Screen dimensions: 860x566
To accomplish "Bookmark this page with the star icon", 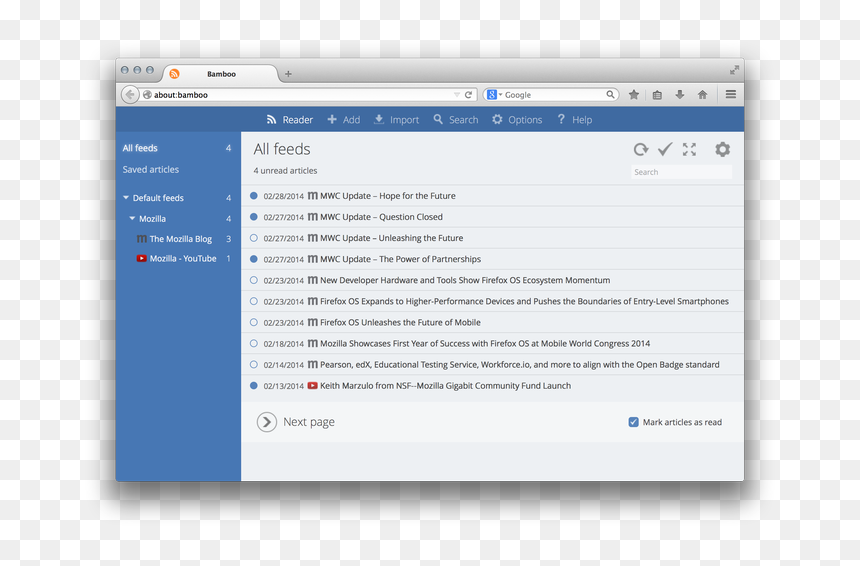I will pyautogui.click(x=633, y=94).
